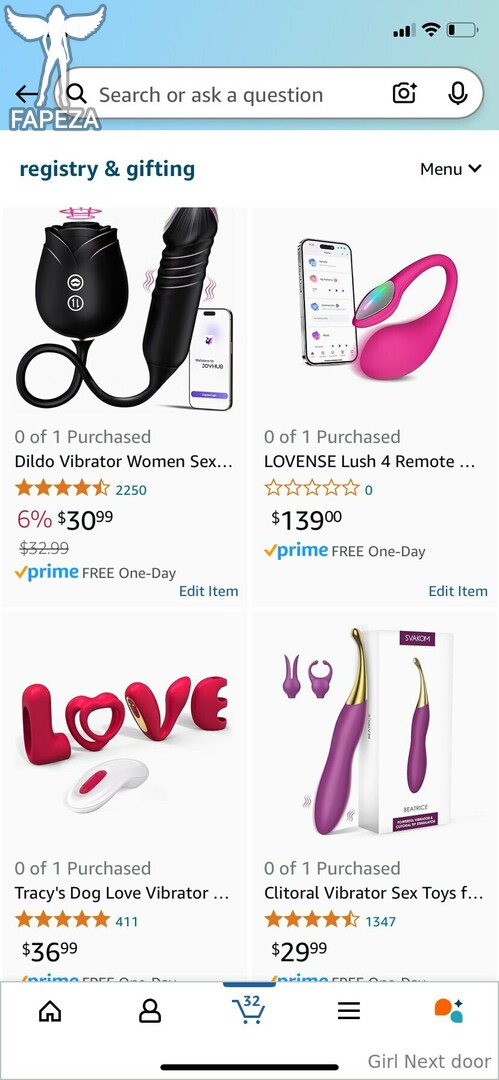Edit Item under the $30.99 product
This screenshot has width=499, height=1080.
(x=208, y=591)
